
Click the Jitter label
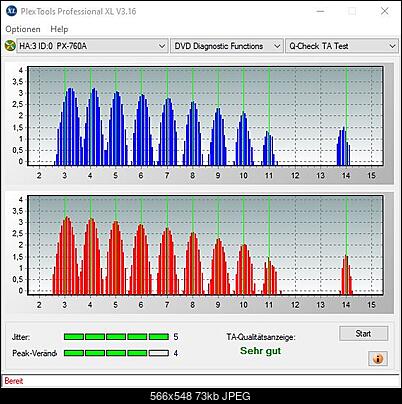21,337
